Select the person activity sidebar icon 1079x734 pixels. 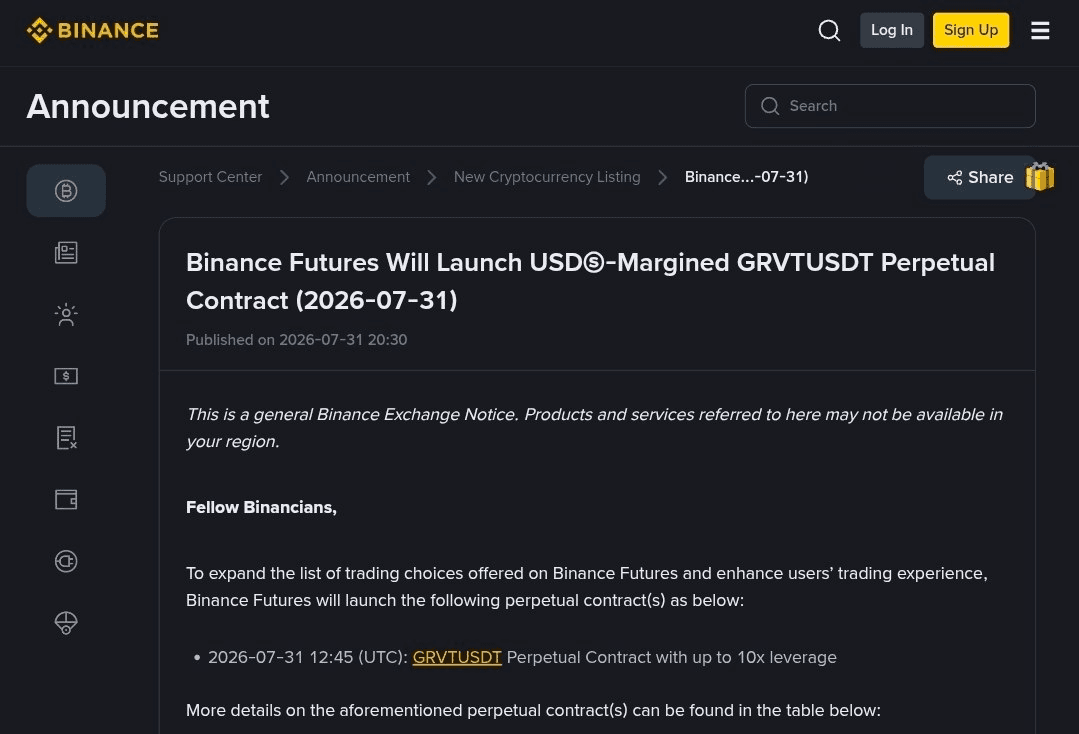(x=66, y=314)
